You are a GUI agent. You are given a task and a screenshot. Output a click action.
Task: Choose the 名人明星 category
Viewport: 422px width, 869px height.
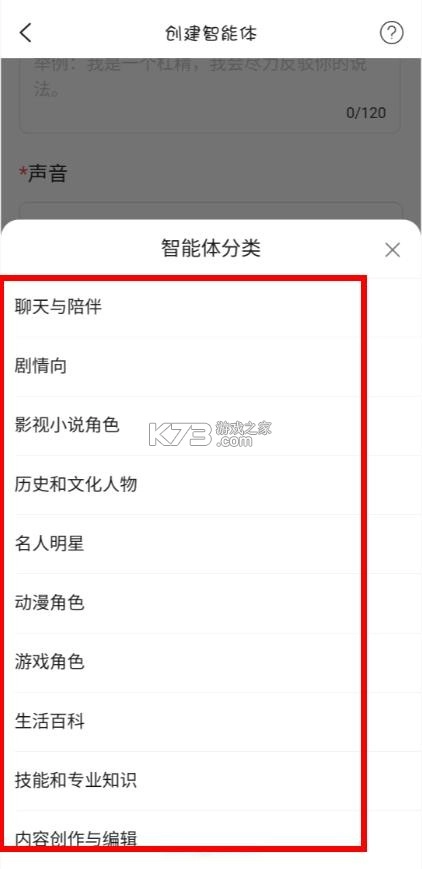coord(211,544)
